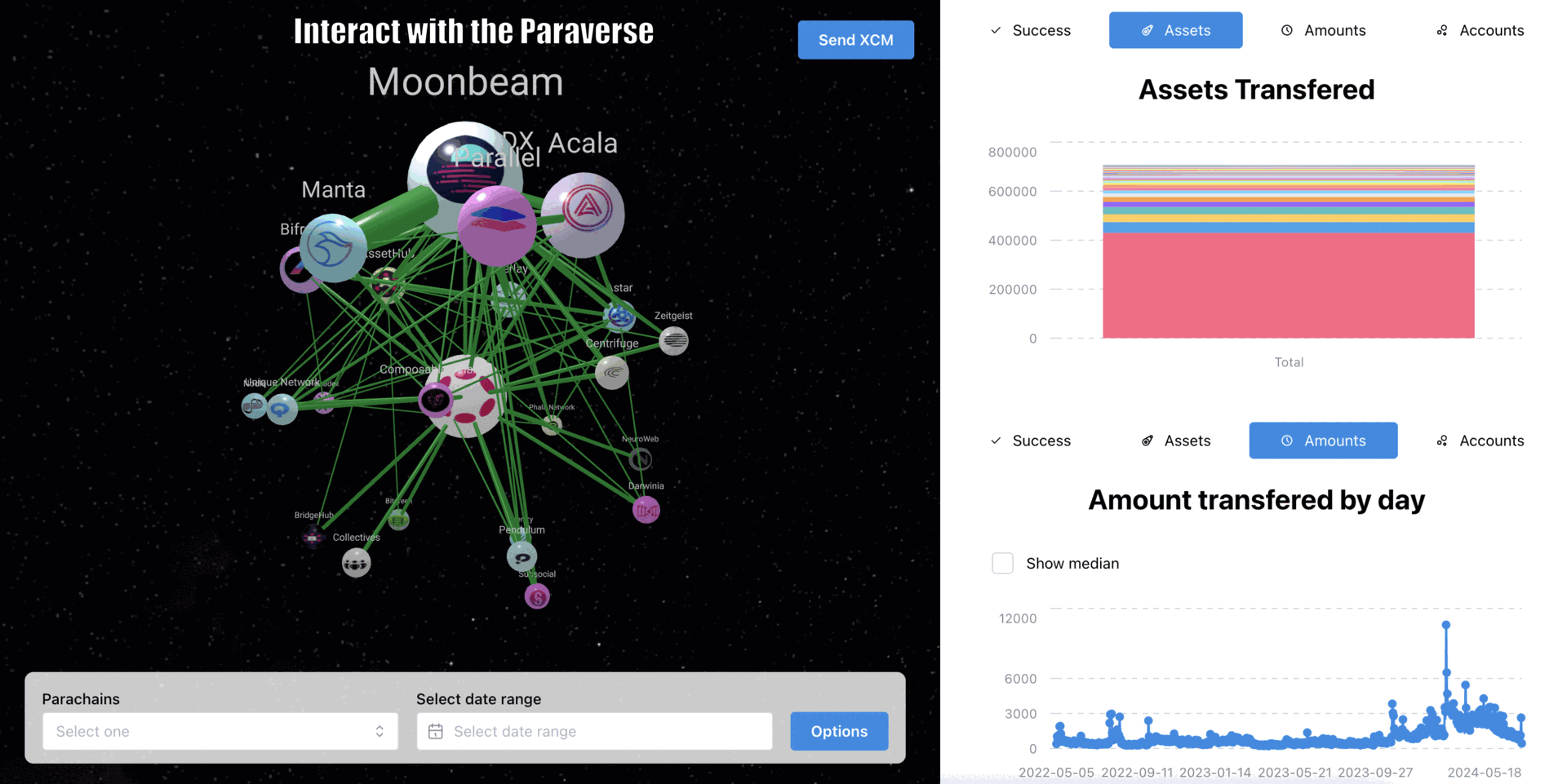Select the Subsocial node sphere
Image resolution: width=1567 pixels, height=784 pixels.
(x=537, y=597)
